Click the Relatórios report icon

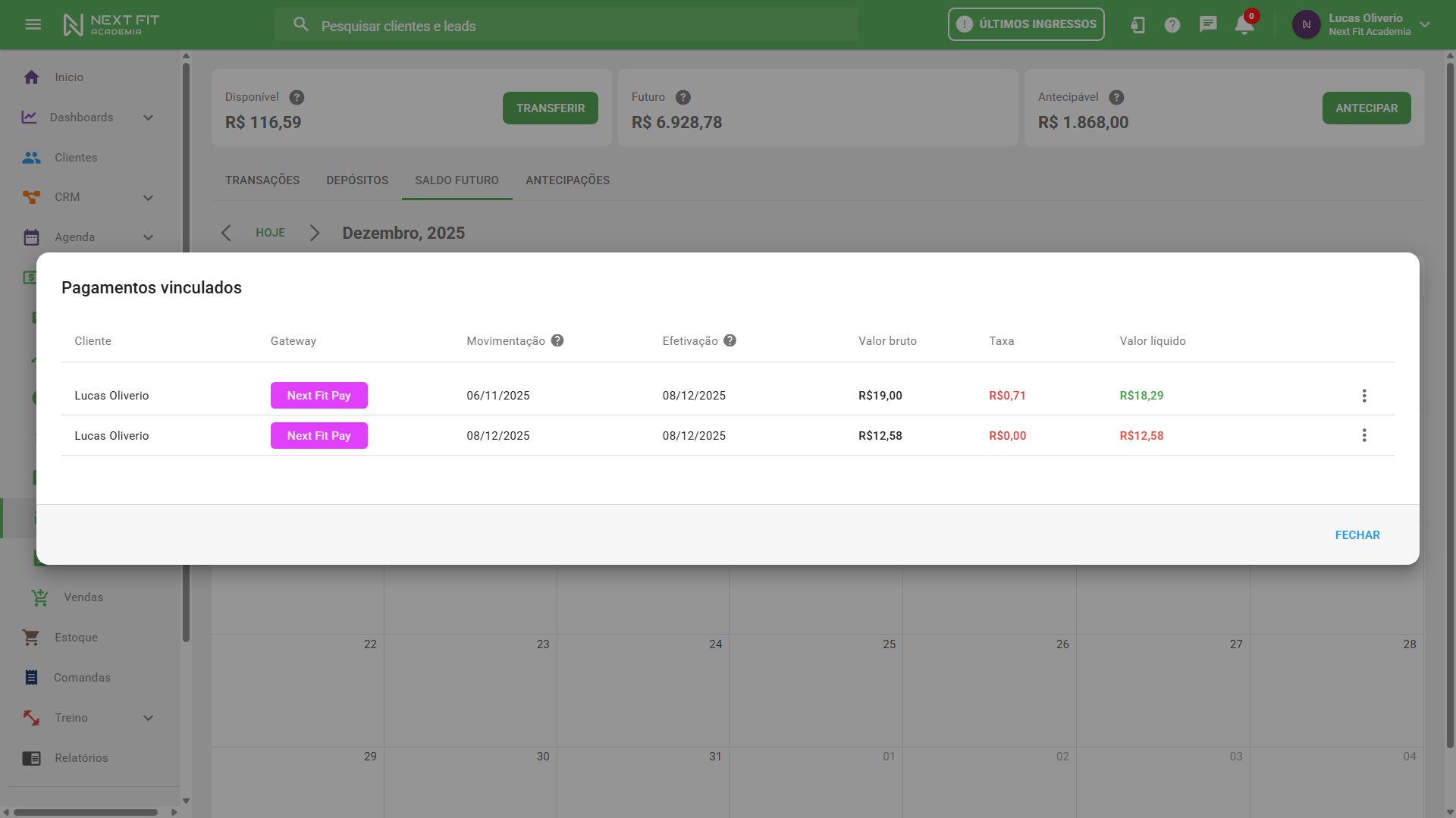click(31, 758)
